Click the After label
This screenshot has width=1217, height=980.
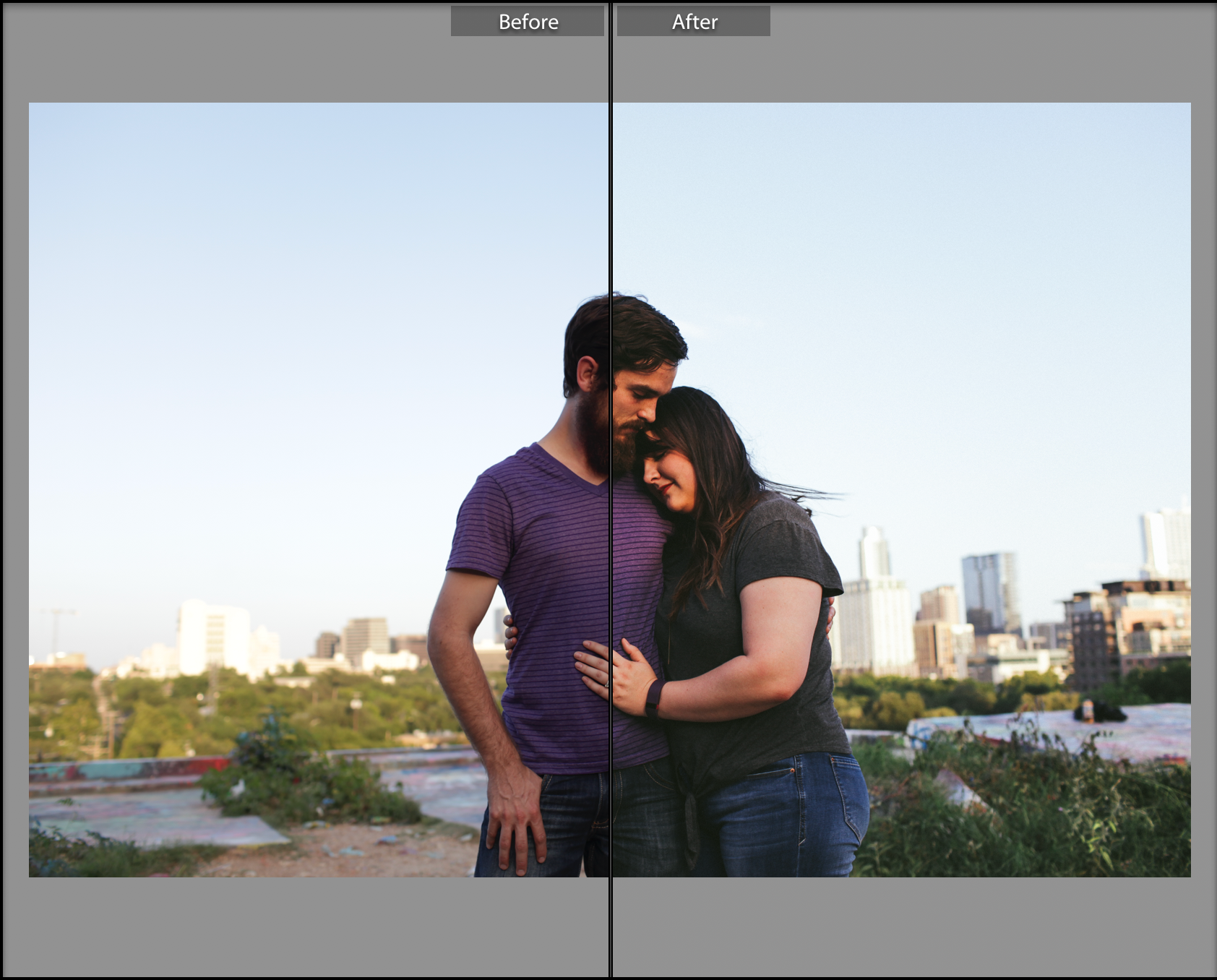(694, 22)
